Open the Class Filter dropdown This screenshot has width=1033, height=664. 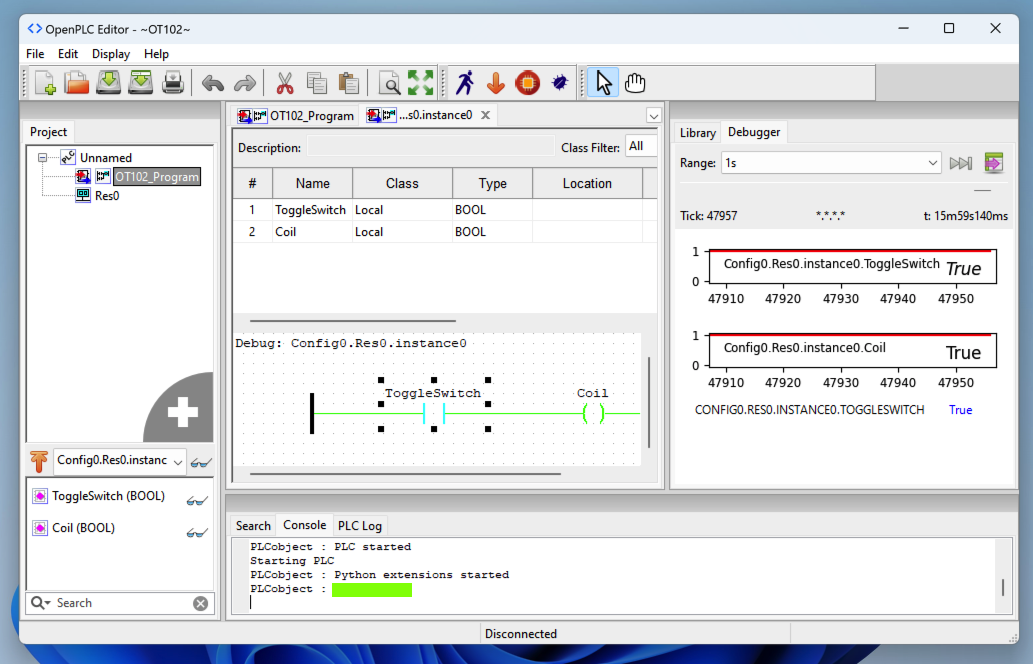pos(640,146)
